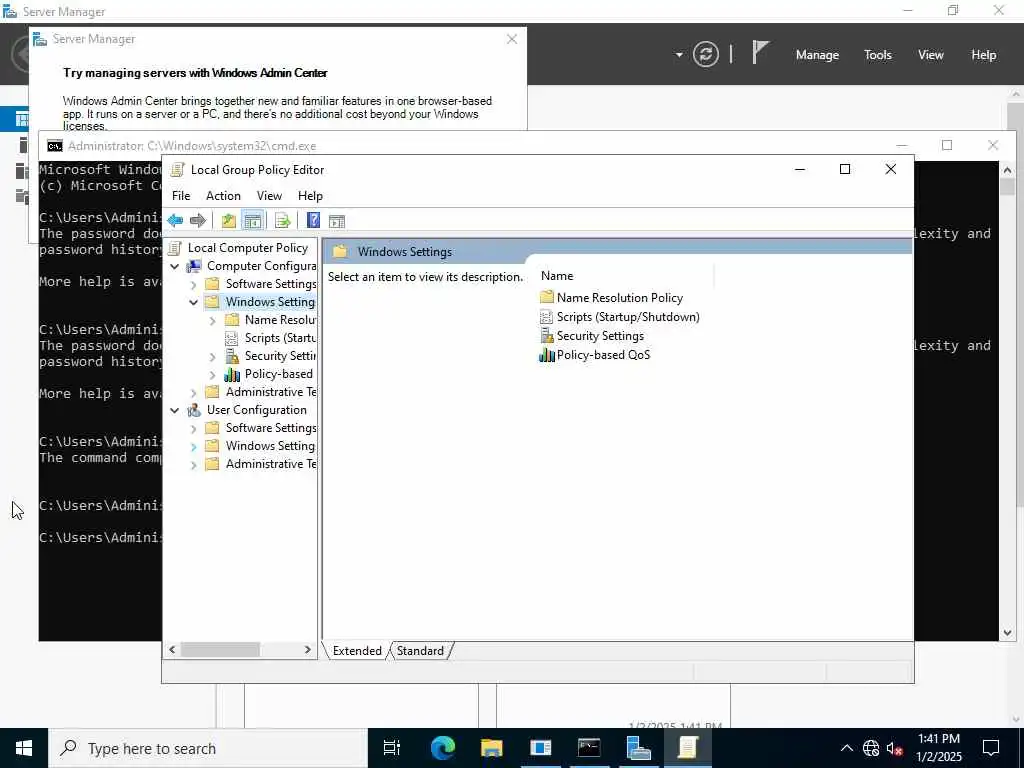Viewport: 1024px width, 768px height.
Task: Switch to the Standard tab
Action: pyautogui.click(x=420, y=651)
